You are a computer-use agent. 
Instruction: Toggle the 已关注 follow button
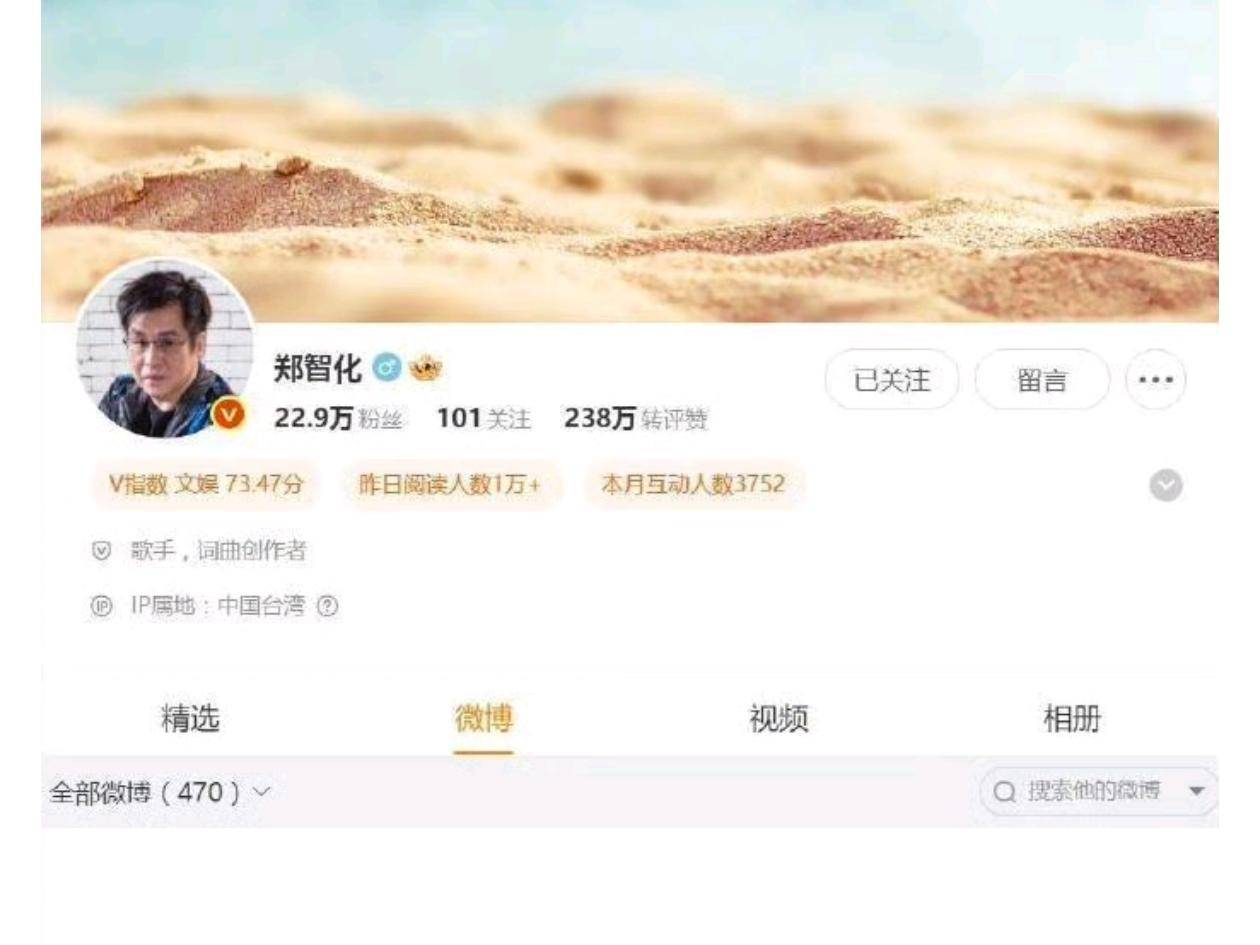[892, 380]
